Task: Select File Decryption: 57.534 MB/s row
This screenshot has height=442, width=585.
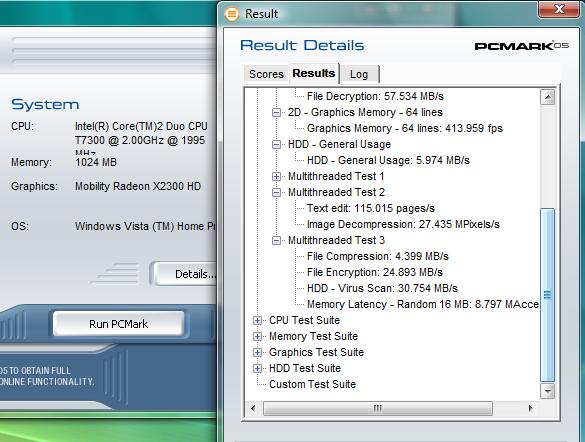Action: pyautogui.click(x=375, y=96)
